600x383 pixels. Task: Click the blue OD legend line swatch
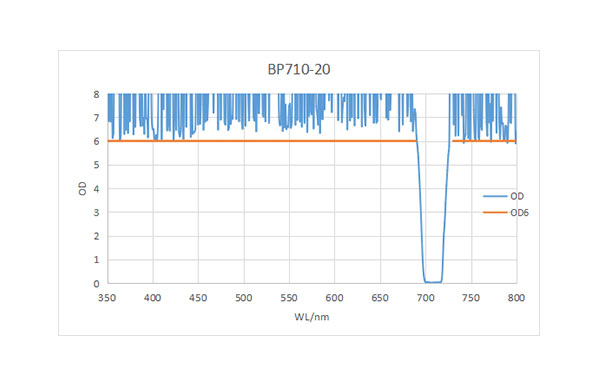495,196
